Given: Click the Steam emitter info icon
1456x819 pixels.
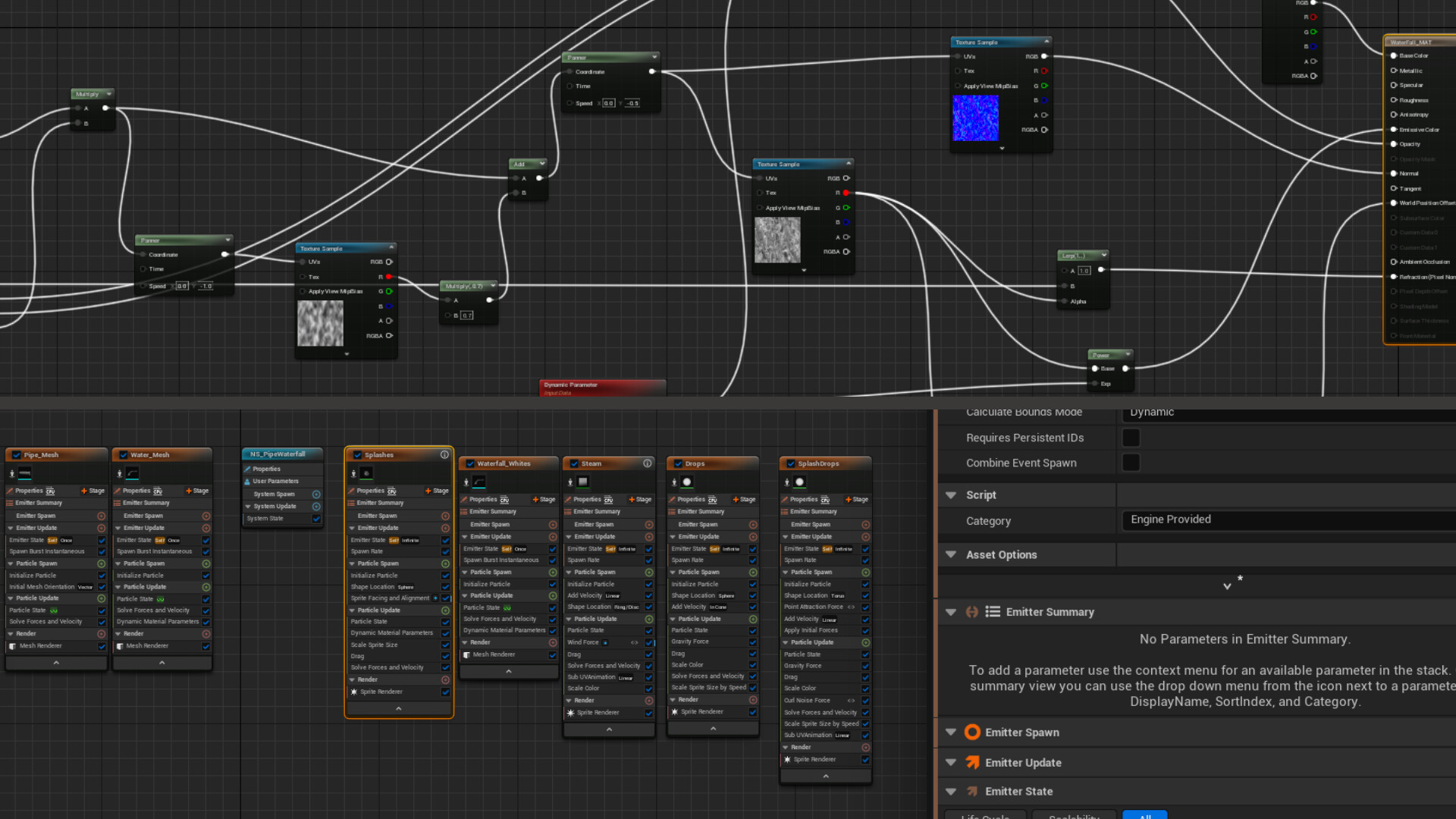Looking at the screenshot, I should pyautogui.click(x=648, y=463).
